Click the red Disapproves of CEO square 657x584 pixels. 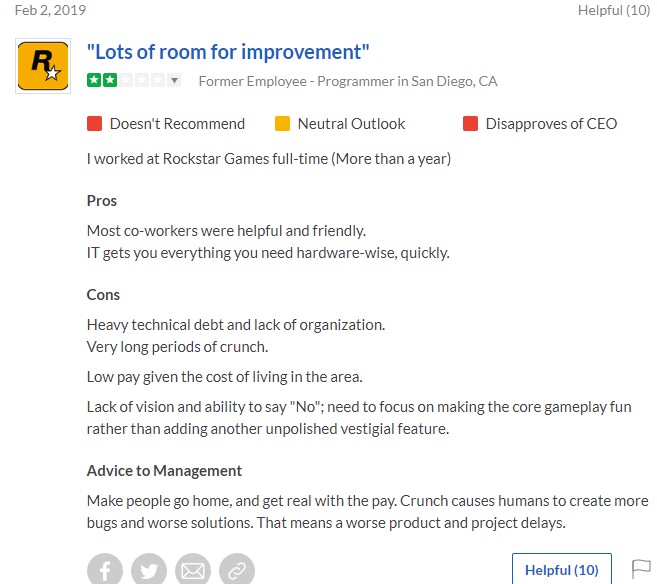coord(470,124)
